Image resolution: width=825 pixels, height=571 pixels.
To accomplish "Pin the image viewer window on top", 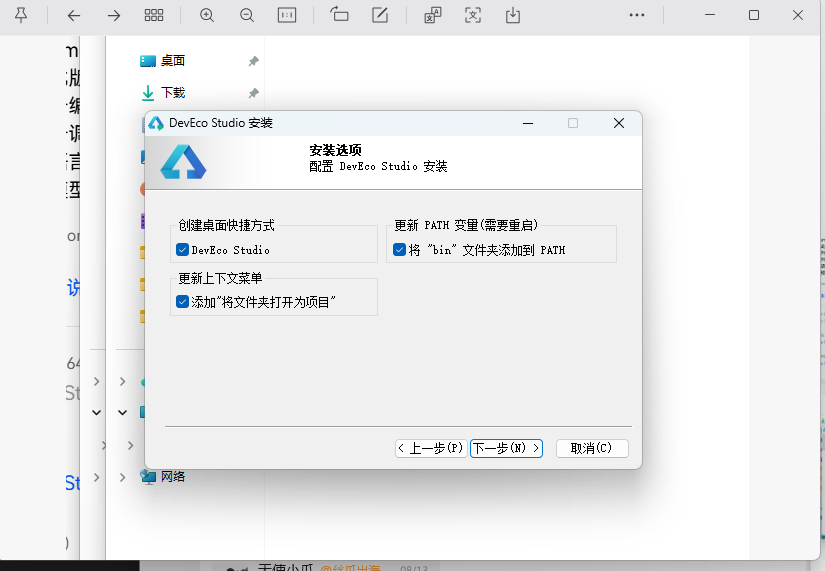I will (x=21, y=15).
